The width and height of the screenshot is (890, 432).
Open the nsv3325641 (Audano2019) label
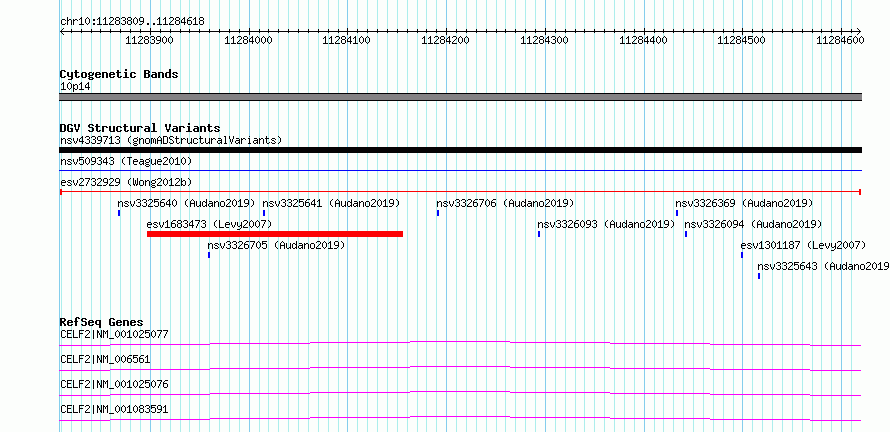click(331, 203)
